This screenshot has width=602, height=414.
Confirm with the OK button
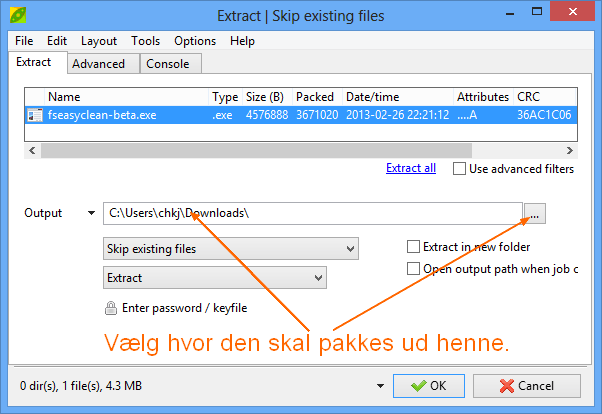(x=428, y=386)
